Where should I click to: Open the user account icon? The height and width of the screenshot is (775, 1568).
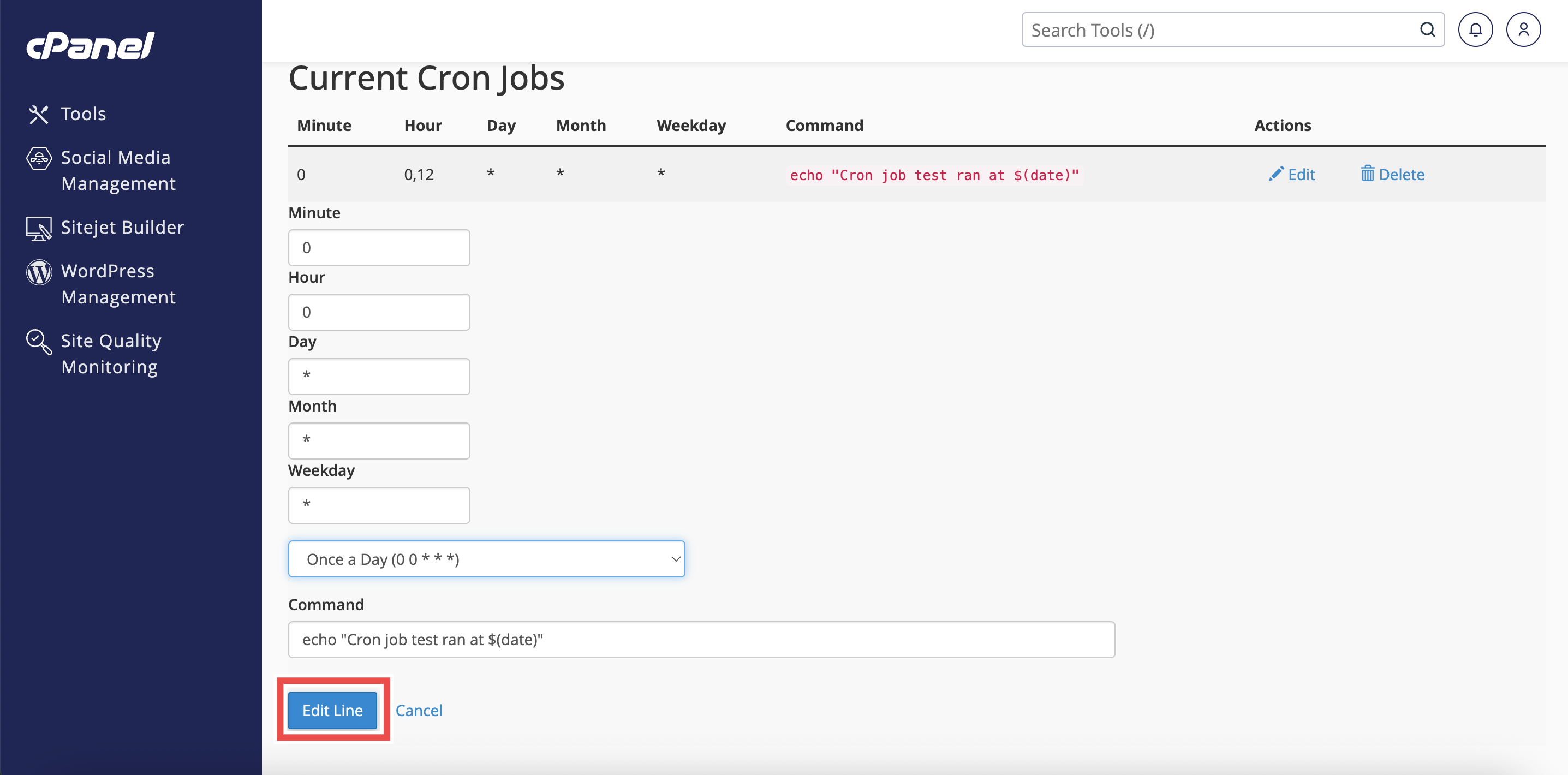pyautogui.click(x=1523, y=30)
